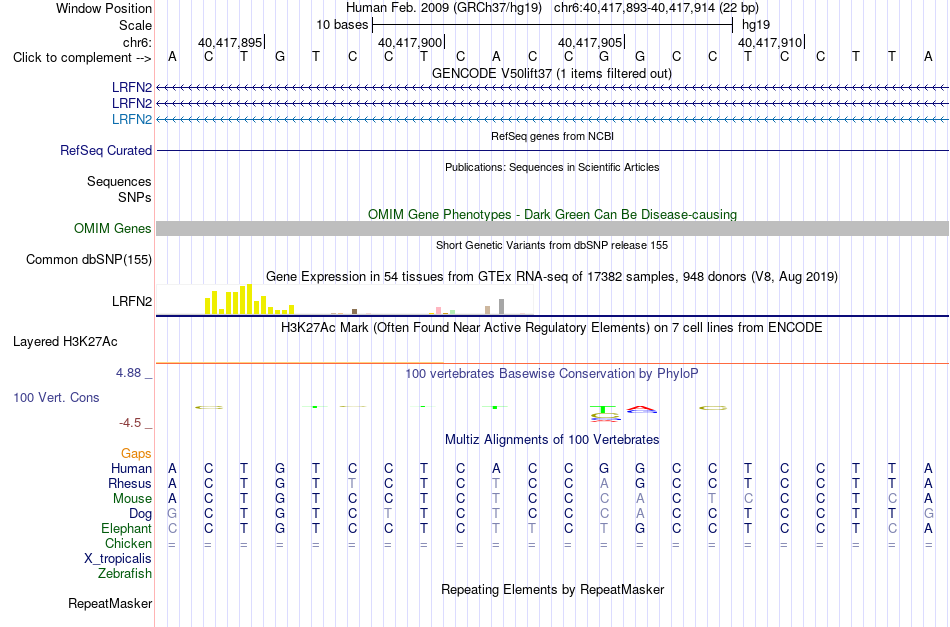This screenshot has height=627, width=950.
Task: Click the light blue LRFN2 transcript label
Action: (131, 119)
